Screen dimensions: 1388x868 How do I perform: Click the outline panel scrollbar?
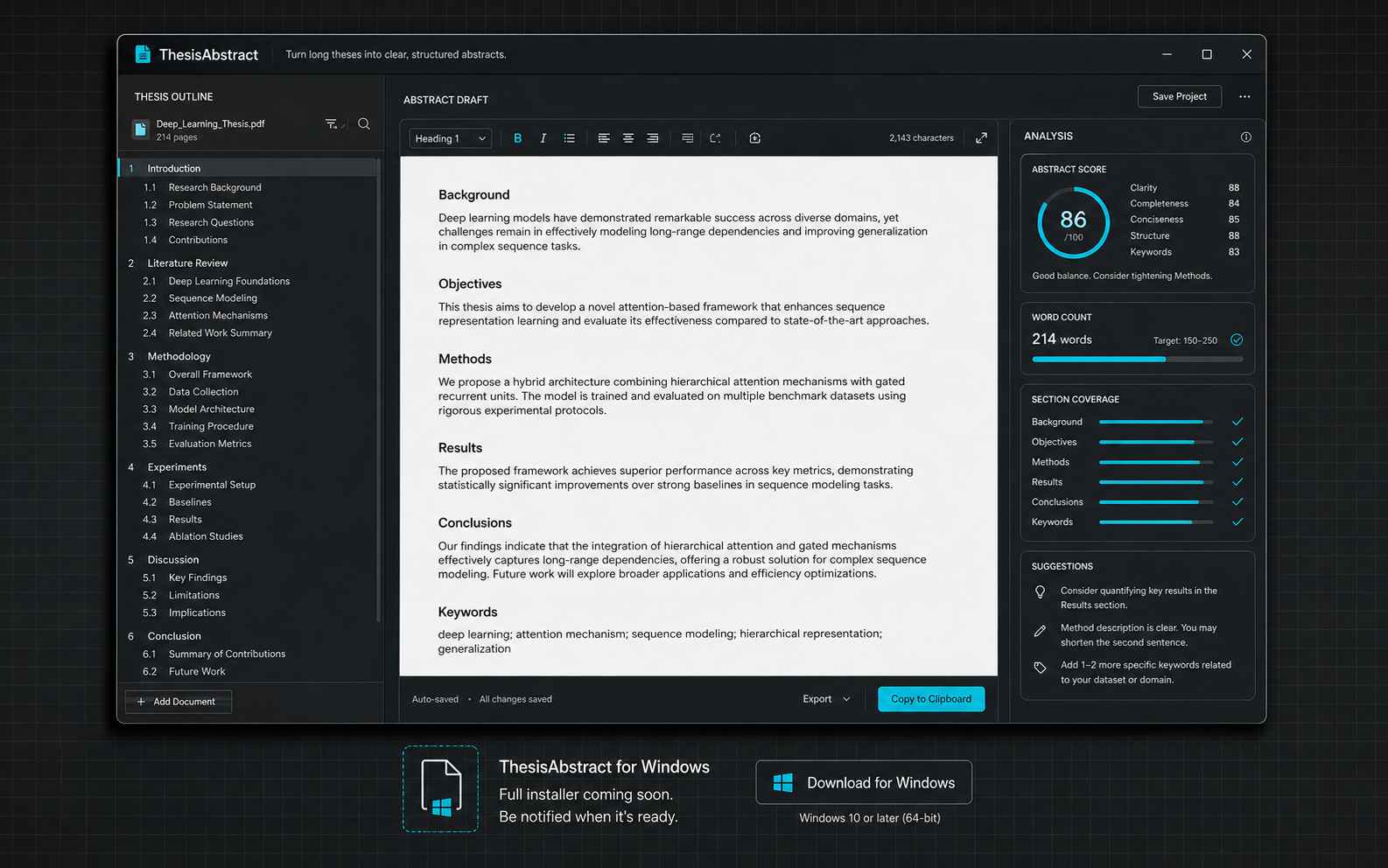tap(379, 389)
